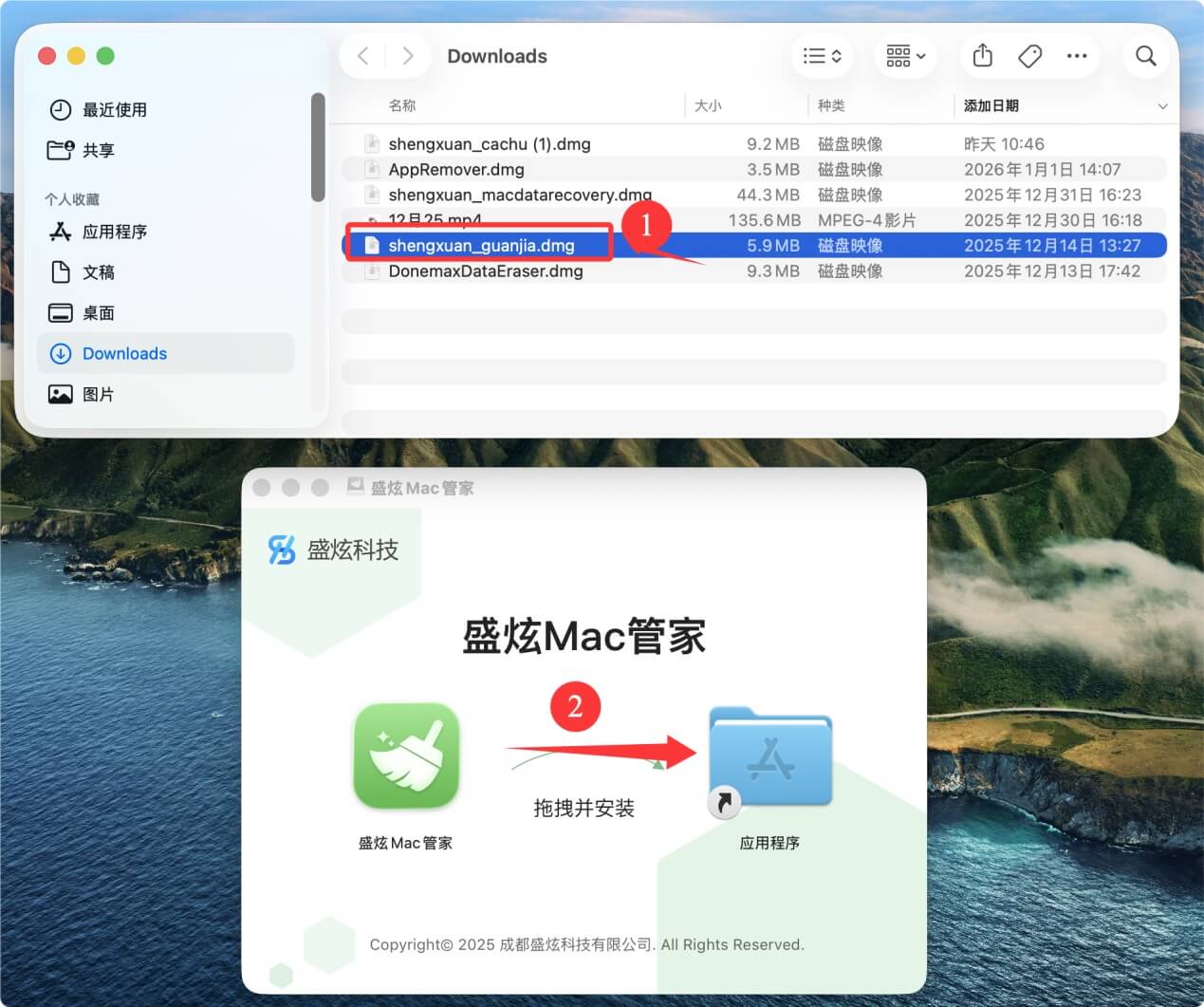Image resolution: width=1204 pixels, height=1007 pixels.
Task: Select Downloads in the sidebar
Action: [124, 353]
